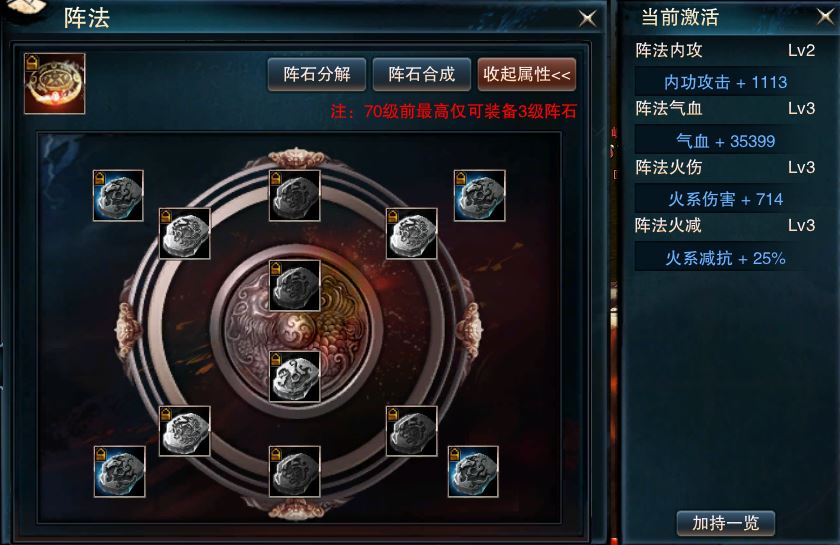Select the 内功攻击 +1113 attribute row
Image resolution: width=840 pixels, height=545 pixels.
point(725,82)
